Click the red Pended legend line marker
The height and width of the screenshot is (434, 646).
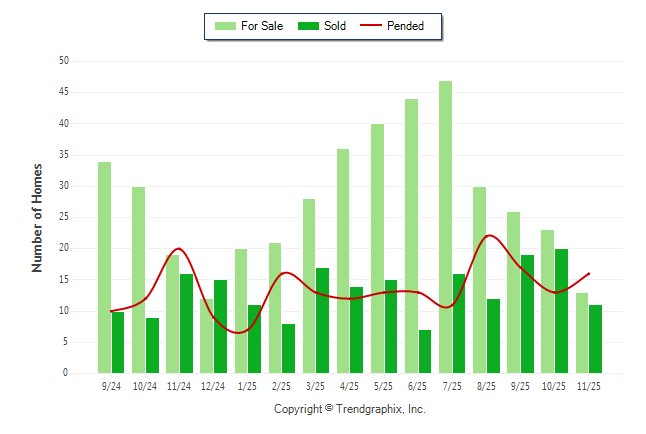click(372, 26)
